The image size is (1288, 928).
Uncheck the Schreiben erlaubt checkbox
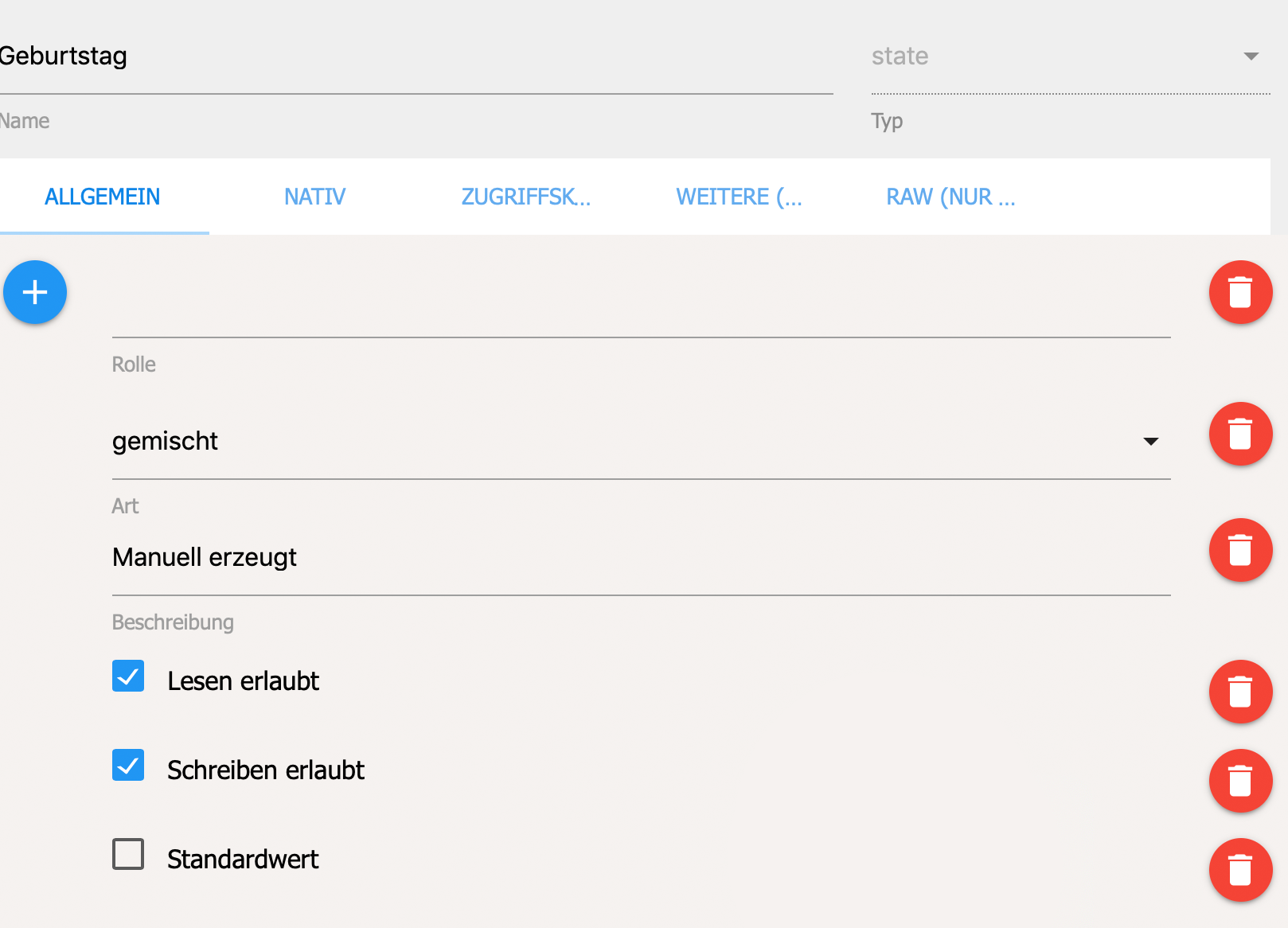coord(128,766)
